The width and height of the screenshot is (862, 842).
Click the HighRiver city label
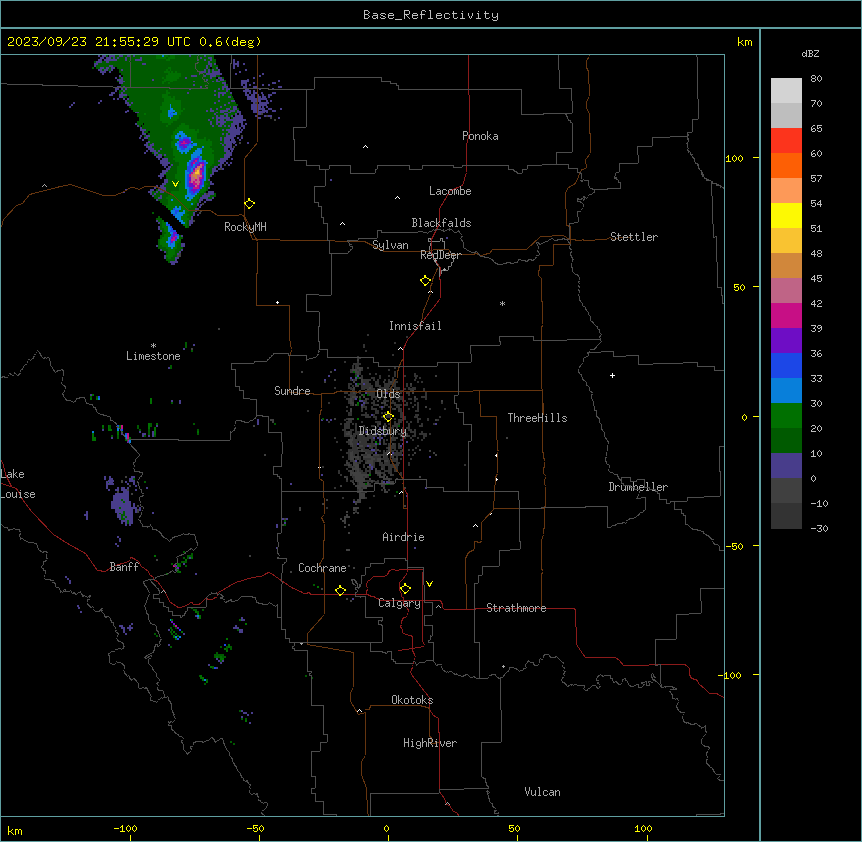pos(430,743)
